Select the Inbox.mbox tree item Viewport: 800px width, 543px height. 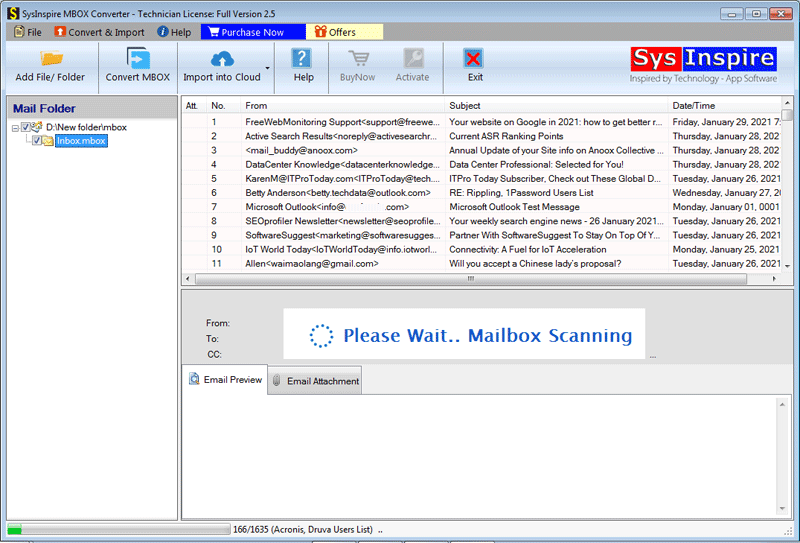coord(81,141)
